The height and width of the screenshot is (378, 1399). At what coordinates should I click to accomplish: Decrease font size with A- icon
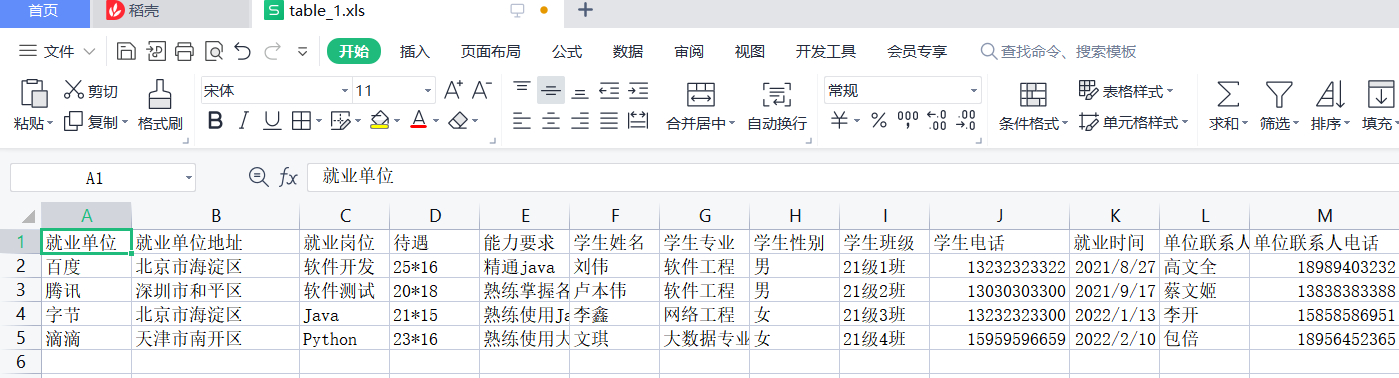pos(482,90)
